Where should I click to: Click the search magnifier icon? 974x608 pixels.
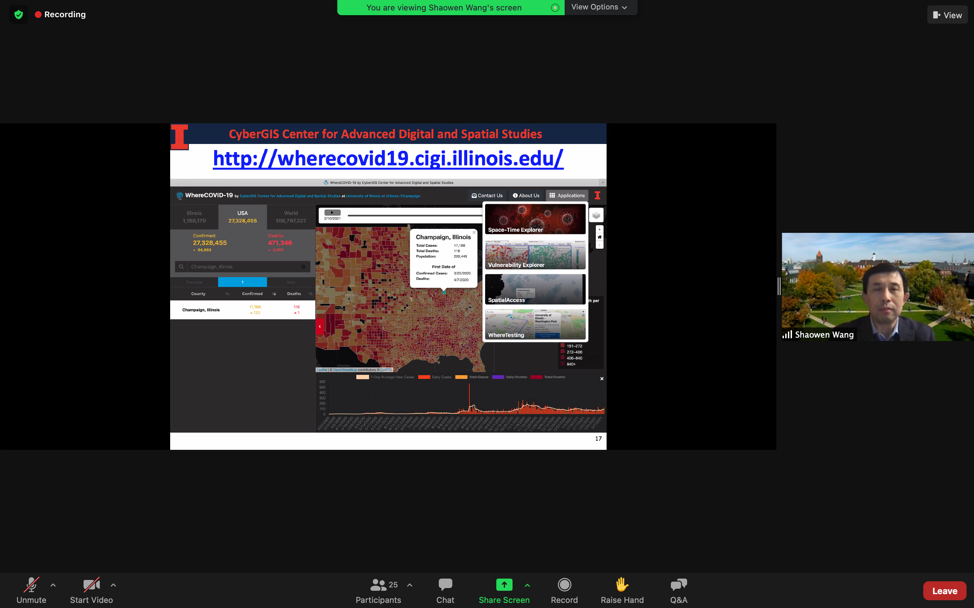coord(181,266)
